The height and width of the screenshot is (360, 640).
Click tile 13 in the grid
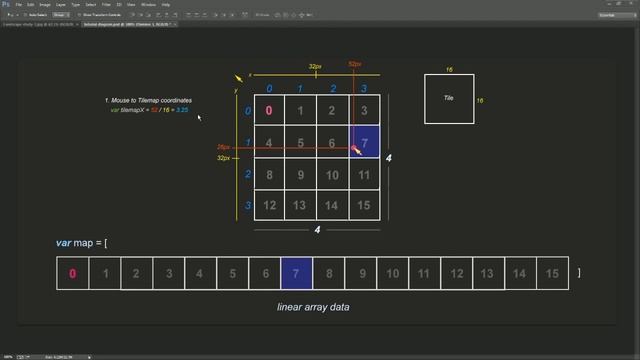(300, 205)
